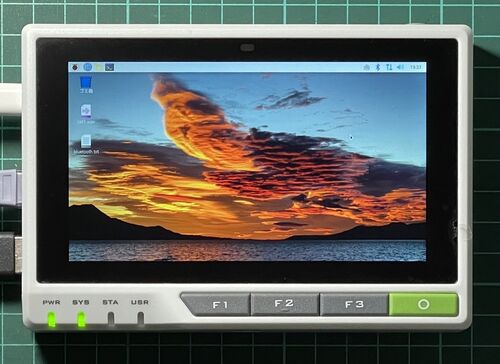Click the volume speaker tray icon
Screen dimensions: 500x364
point(400,67)
